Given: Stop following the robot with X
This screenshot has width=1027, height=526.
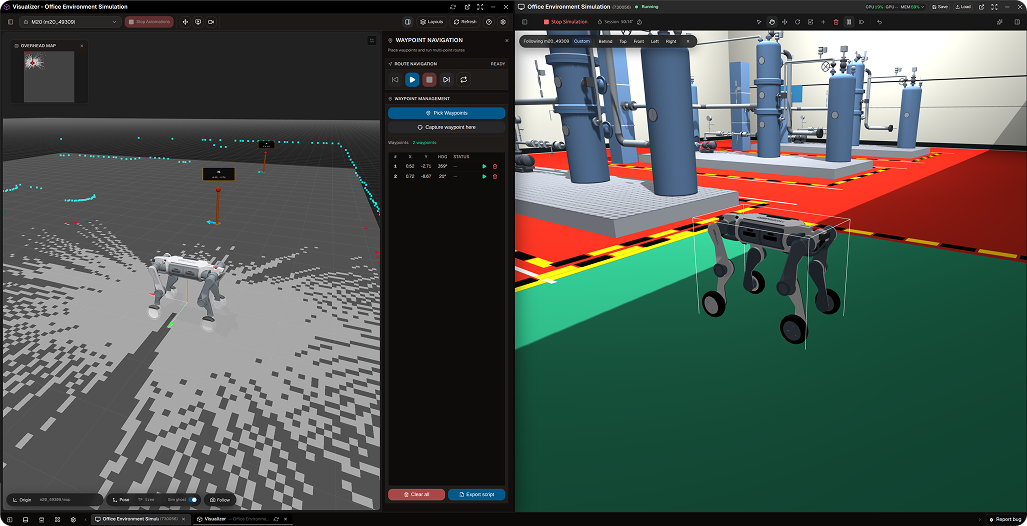Looking at the screenshot, I should click(x=688, y=41).
